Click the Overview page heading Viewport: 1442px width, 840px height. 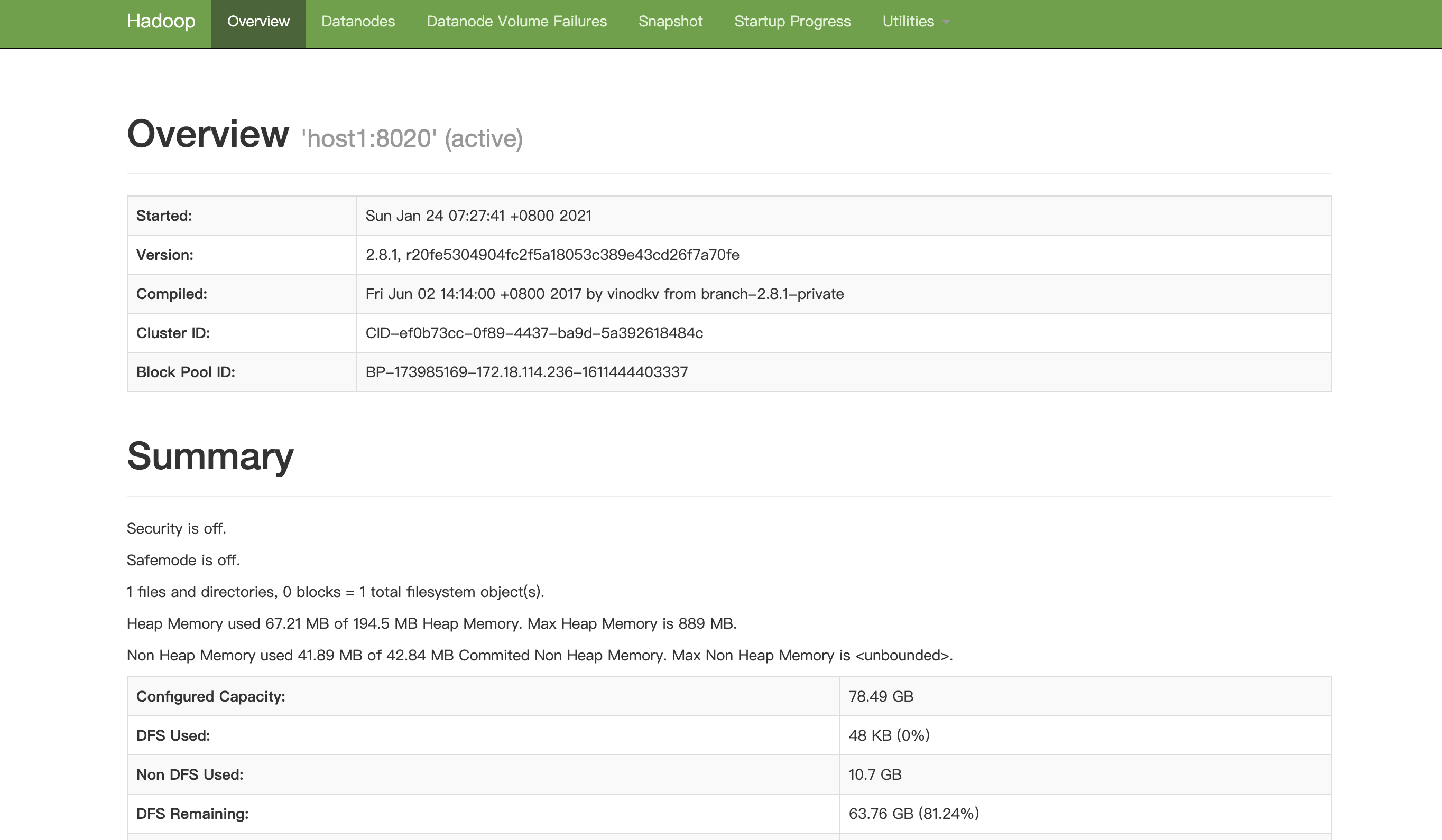point(208,133)
